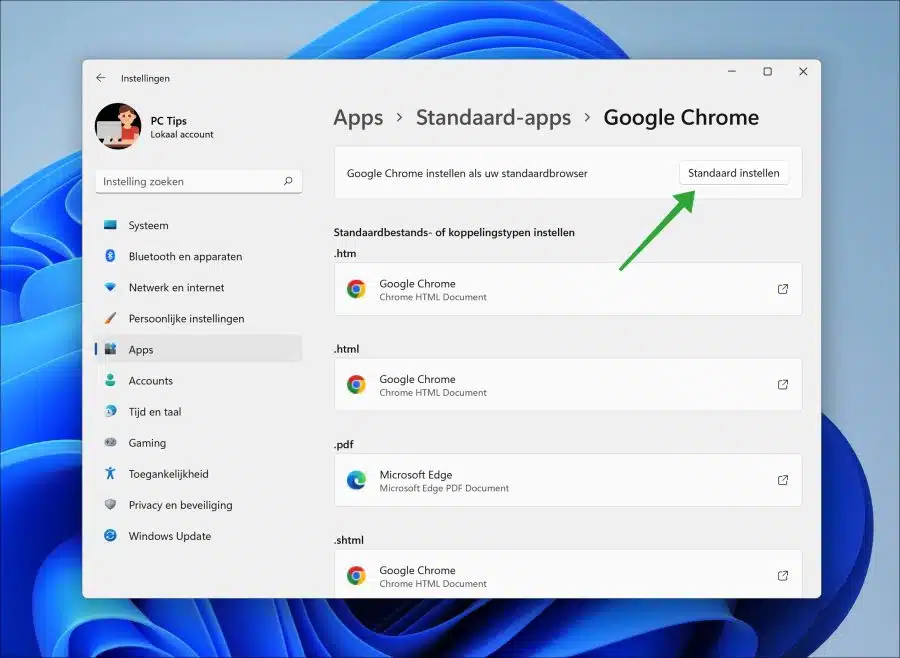900x658 pixels.
Task: Click the Windows Update sync icon
Action: (110, 535)
